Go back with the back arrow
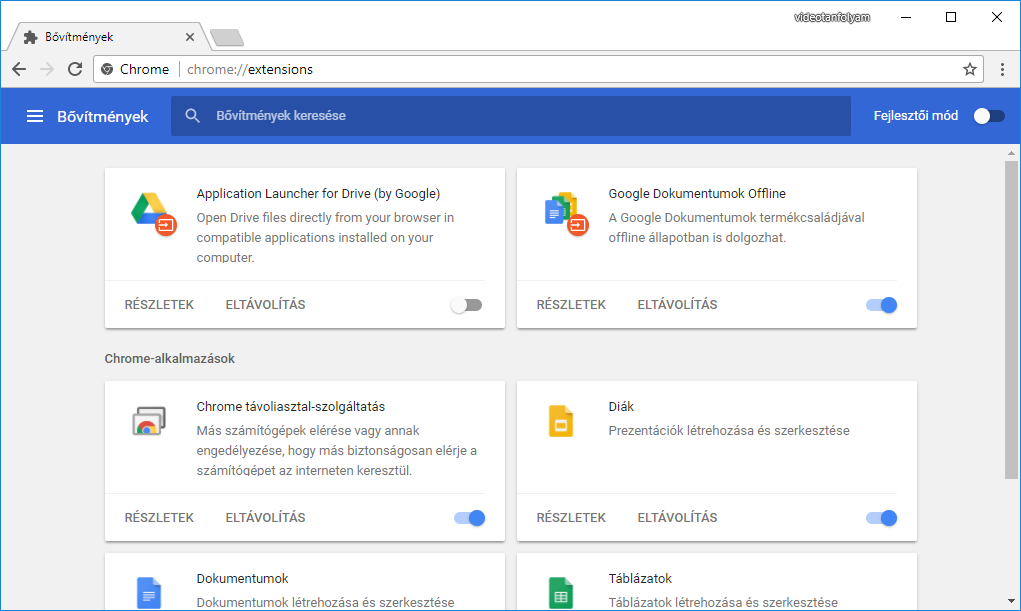1021x611 pixels. [x=19, y=69]
